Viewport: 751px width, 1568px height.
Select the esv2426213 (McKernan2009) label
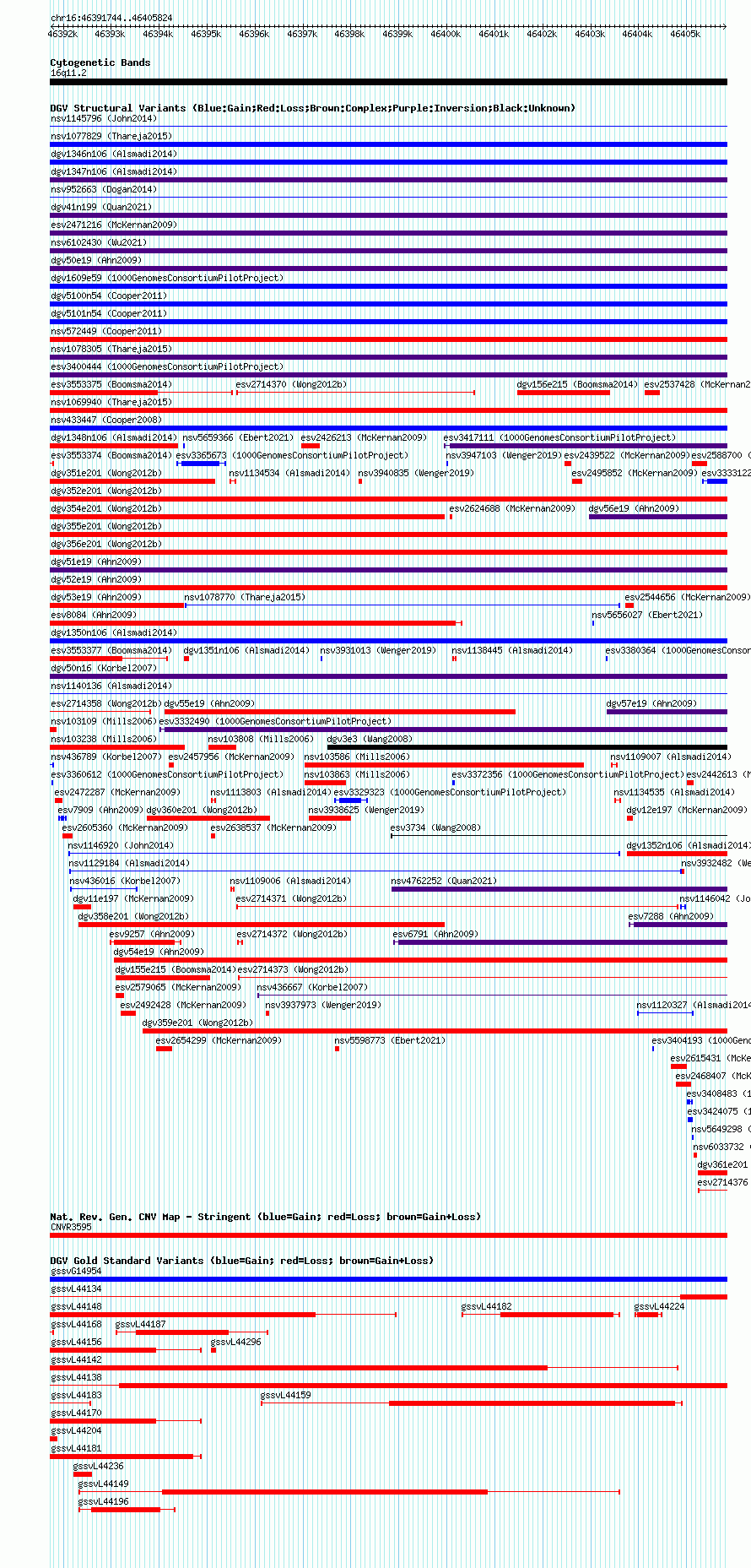tap(364, 437)
